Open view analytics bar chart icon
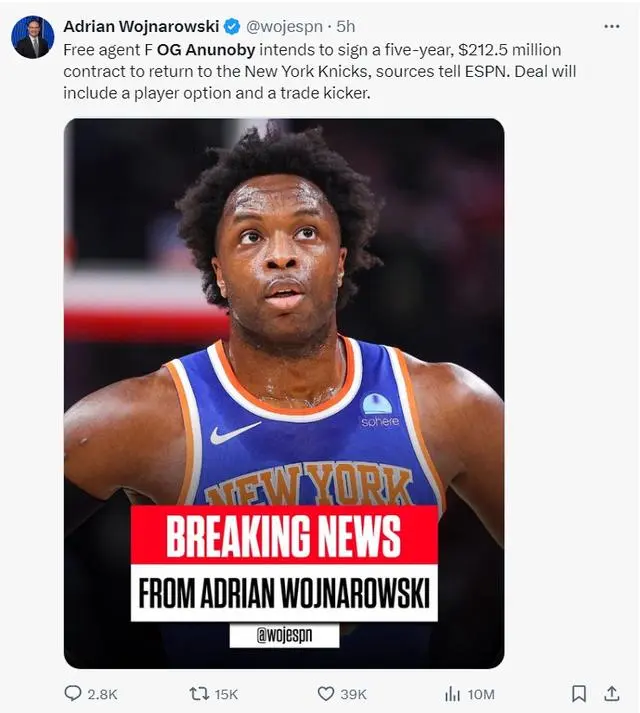The width and height of the screenshot is (640, 713). (452, 694)
